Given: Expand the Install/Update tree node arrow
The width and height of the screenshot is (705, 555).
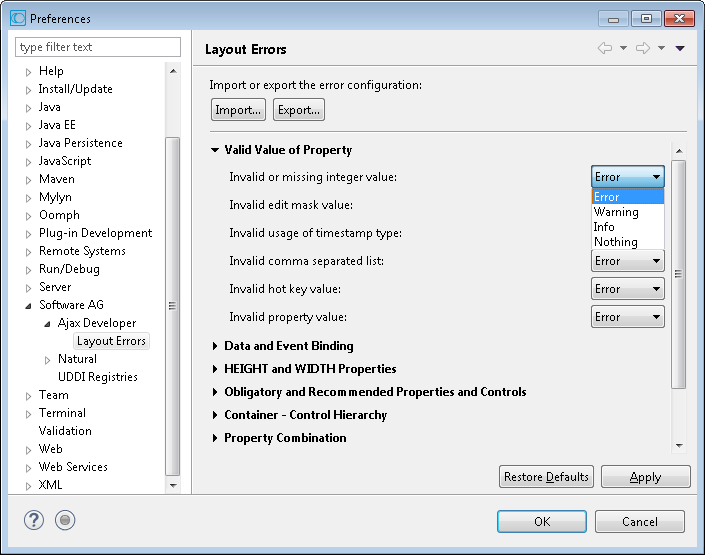Looking at the screenshot, I should [28, 90].
